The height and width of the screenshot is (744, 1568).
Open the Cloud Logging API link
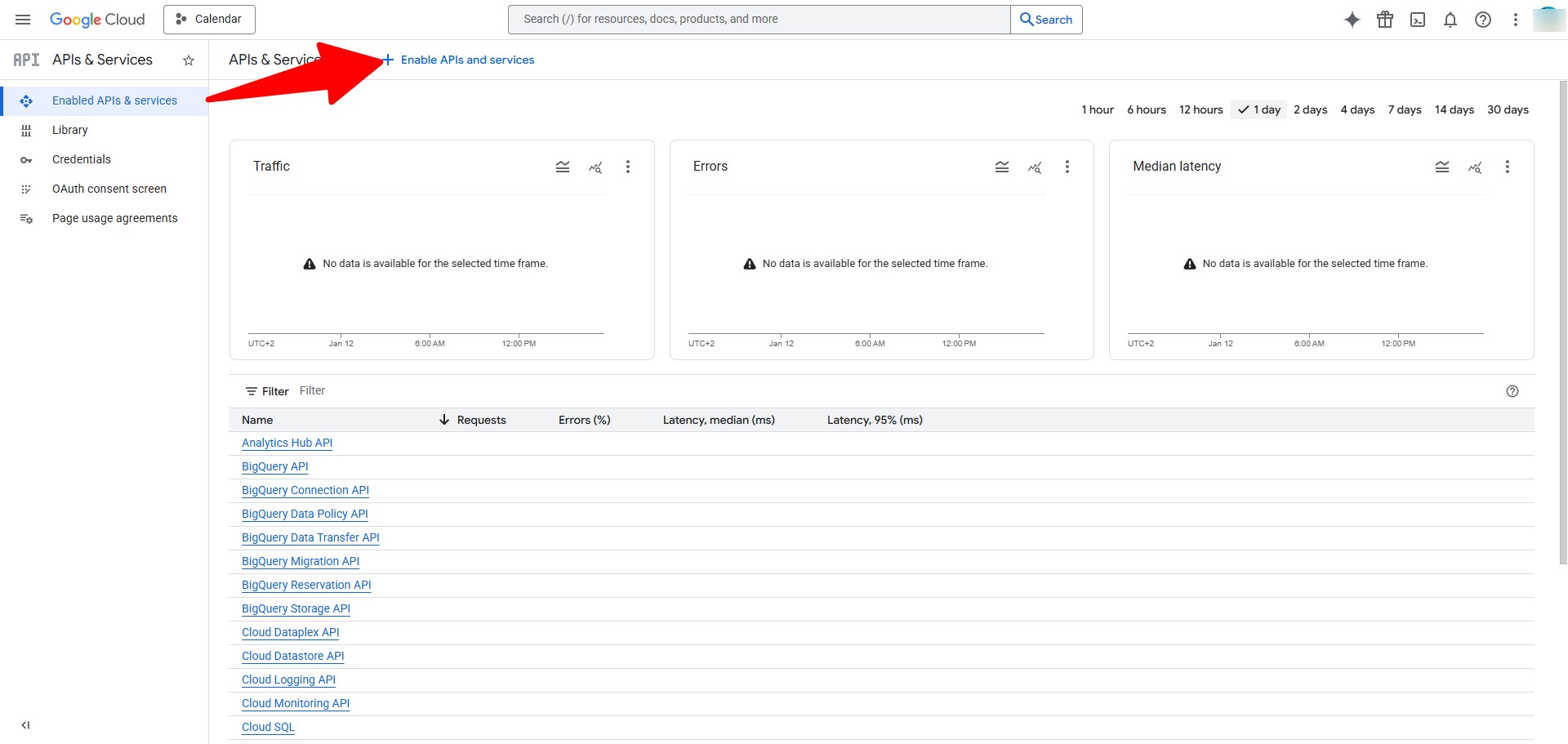(x=288, y=679)
